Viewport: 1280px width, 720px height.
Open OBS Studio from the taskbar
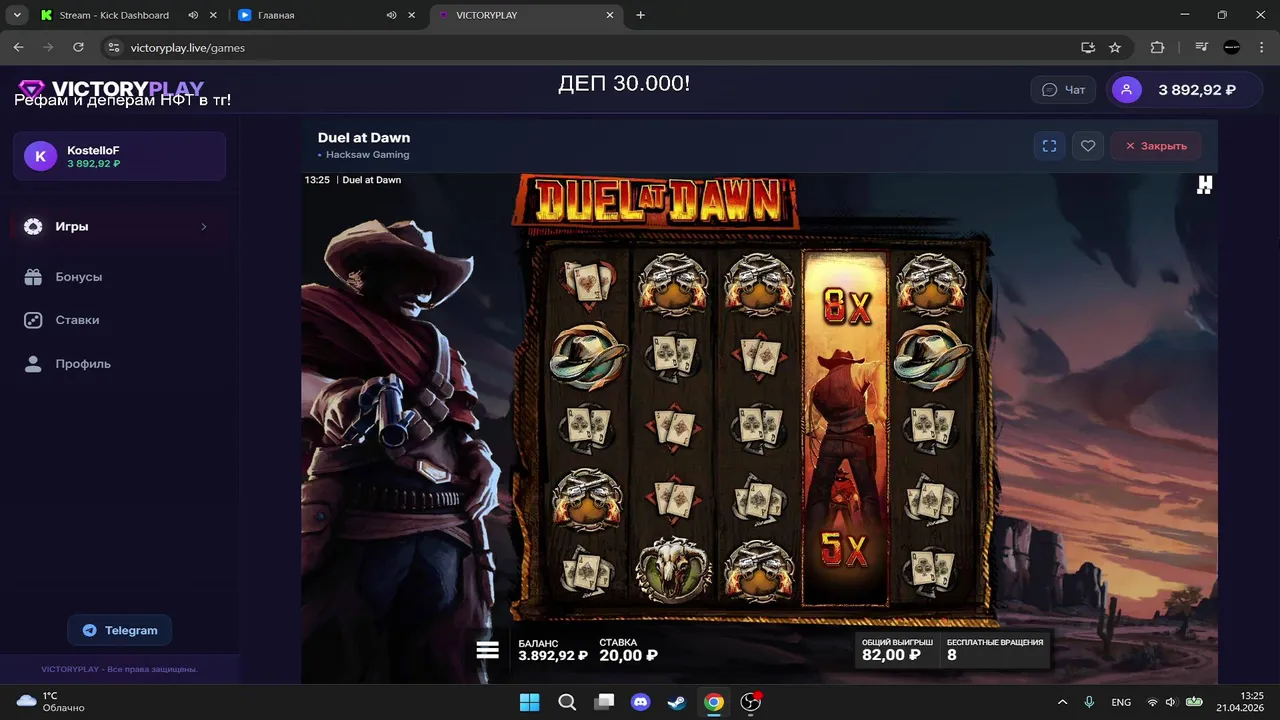[x=750, y=702]
